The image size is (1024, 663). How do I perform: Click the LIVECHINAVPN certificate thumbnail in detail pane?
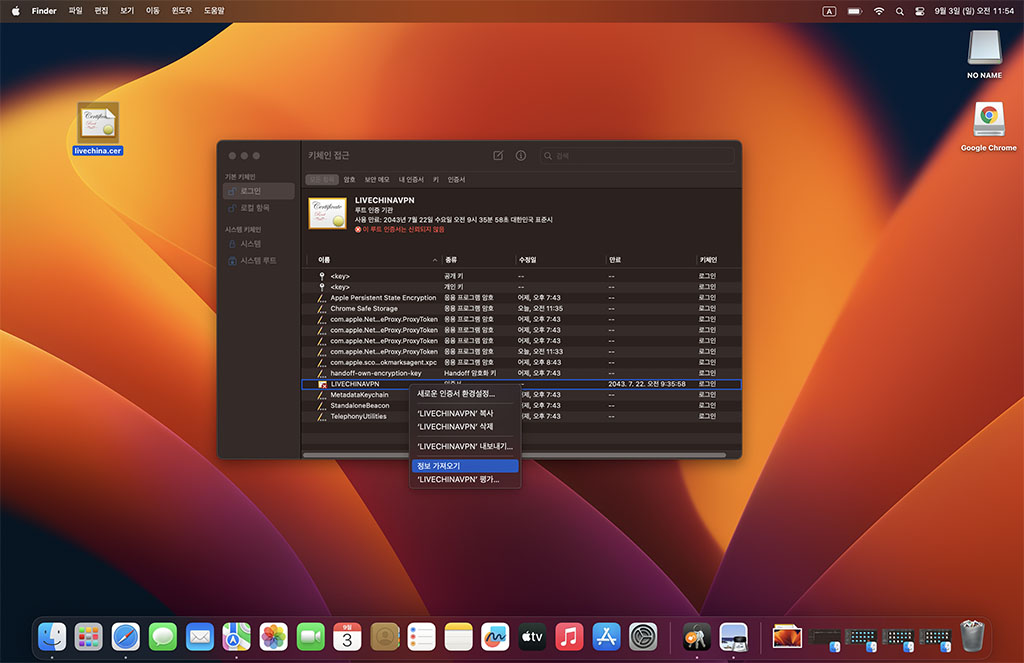tap(327, 213)
